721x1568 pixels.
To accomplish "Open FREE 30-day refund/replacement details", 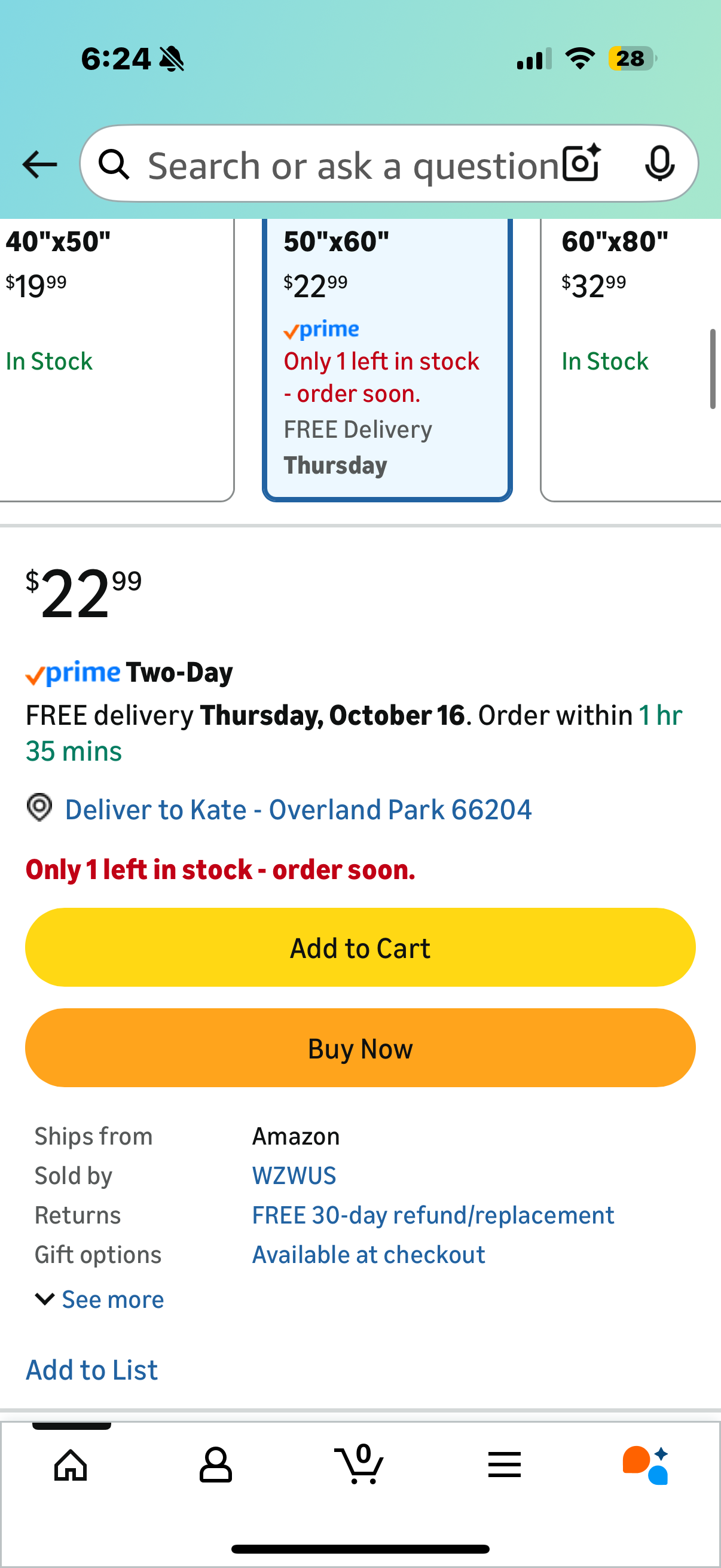I will [433, 1215].
